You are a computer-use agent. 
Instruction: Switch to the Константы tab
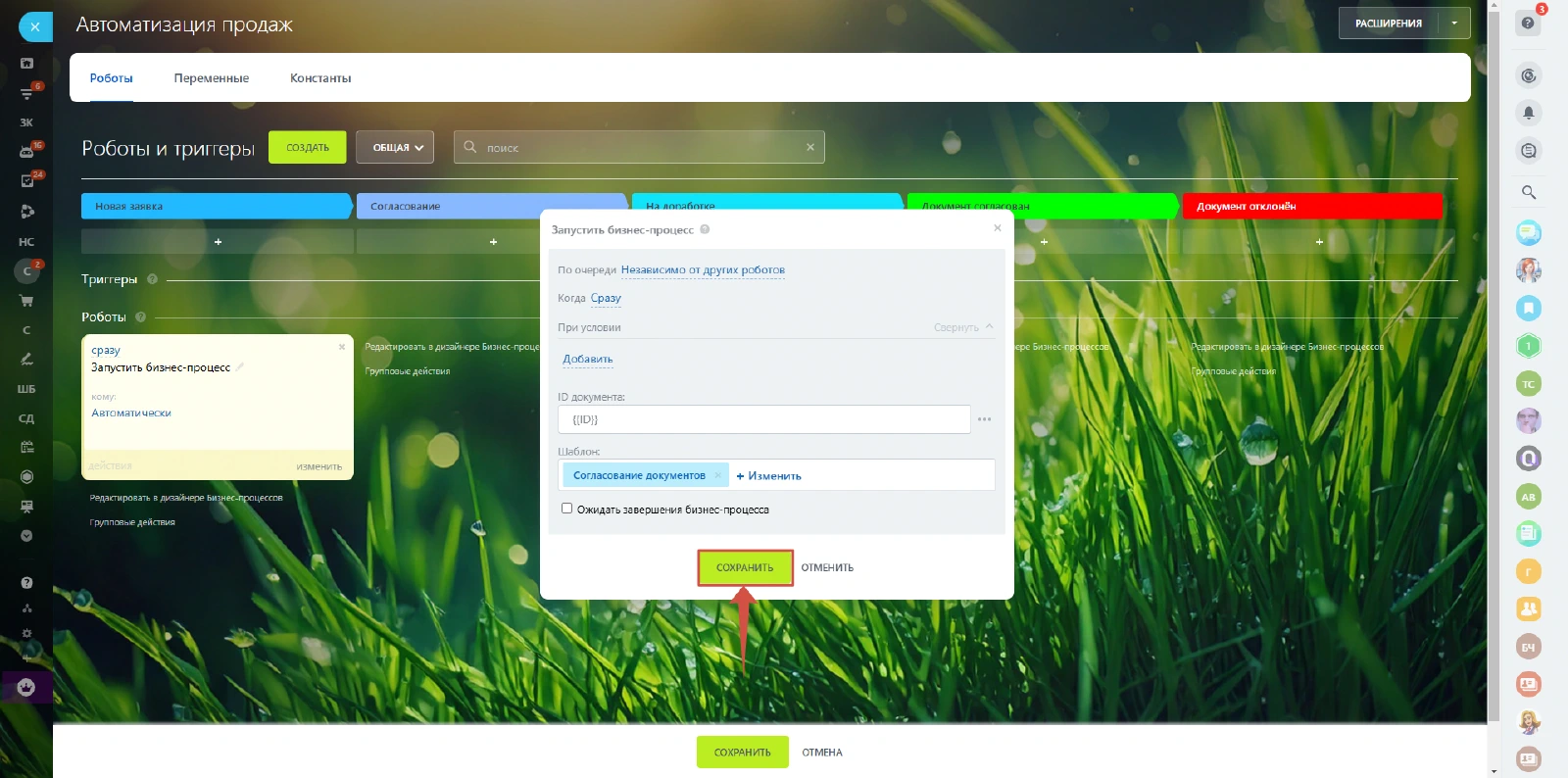point(320,78)
